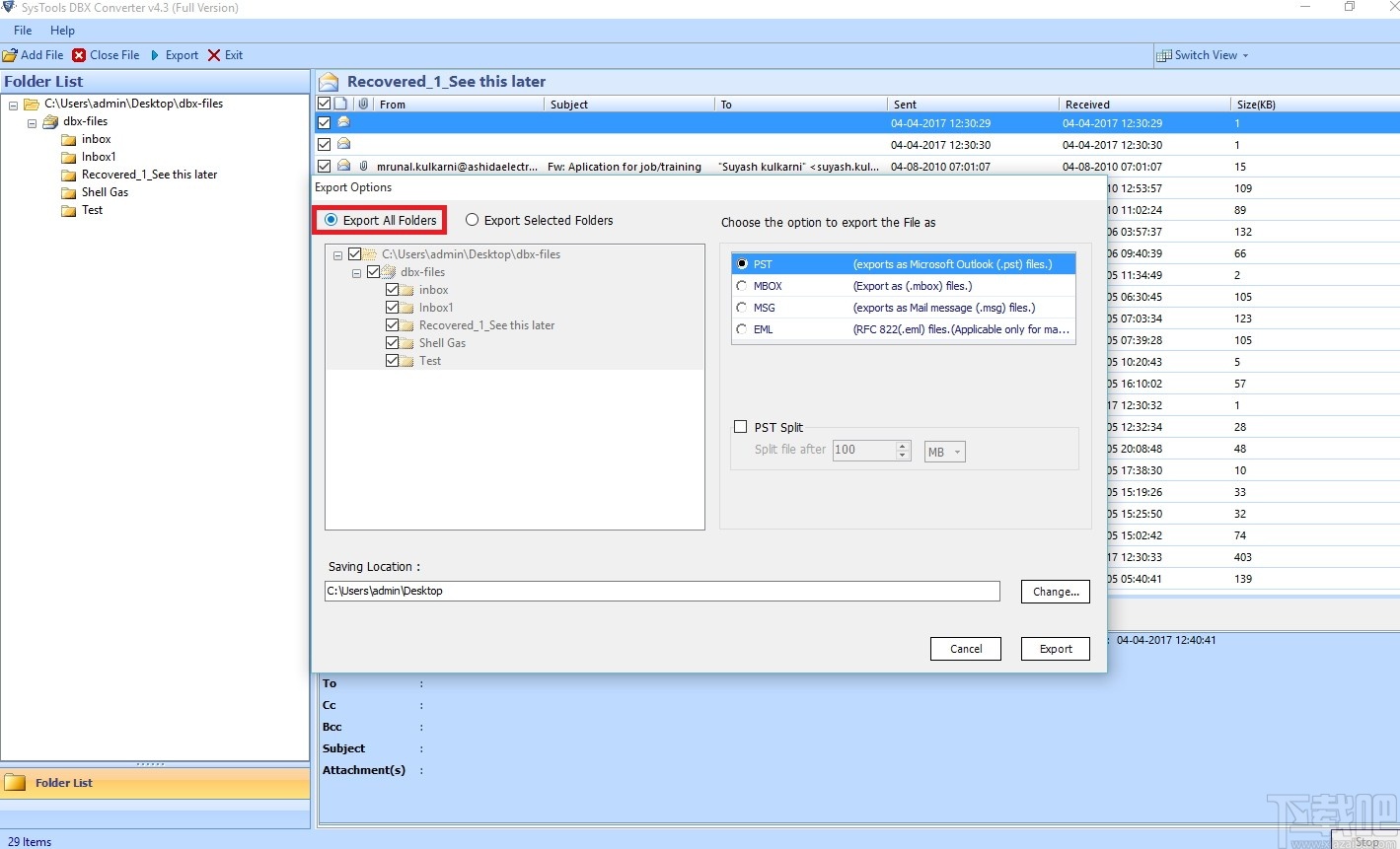This screenshot has height=849, width=1400.
Task: Click the envelope icon beside Recovered_1_See this later
Action: click(329, 81)
